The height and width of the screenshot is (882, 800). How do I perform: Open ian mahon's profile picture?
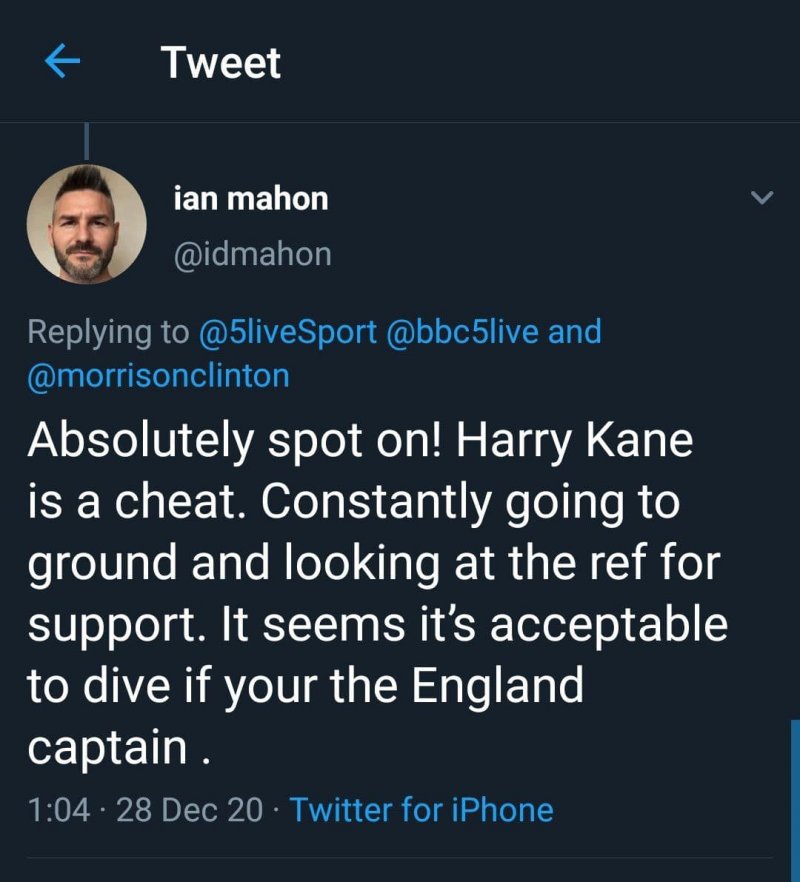86,224
